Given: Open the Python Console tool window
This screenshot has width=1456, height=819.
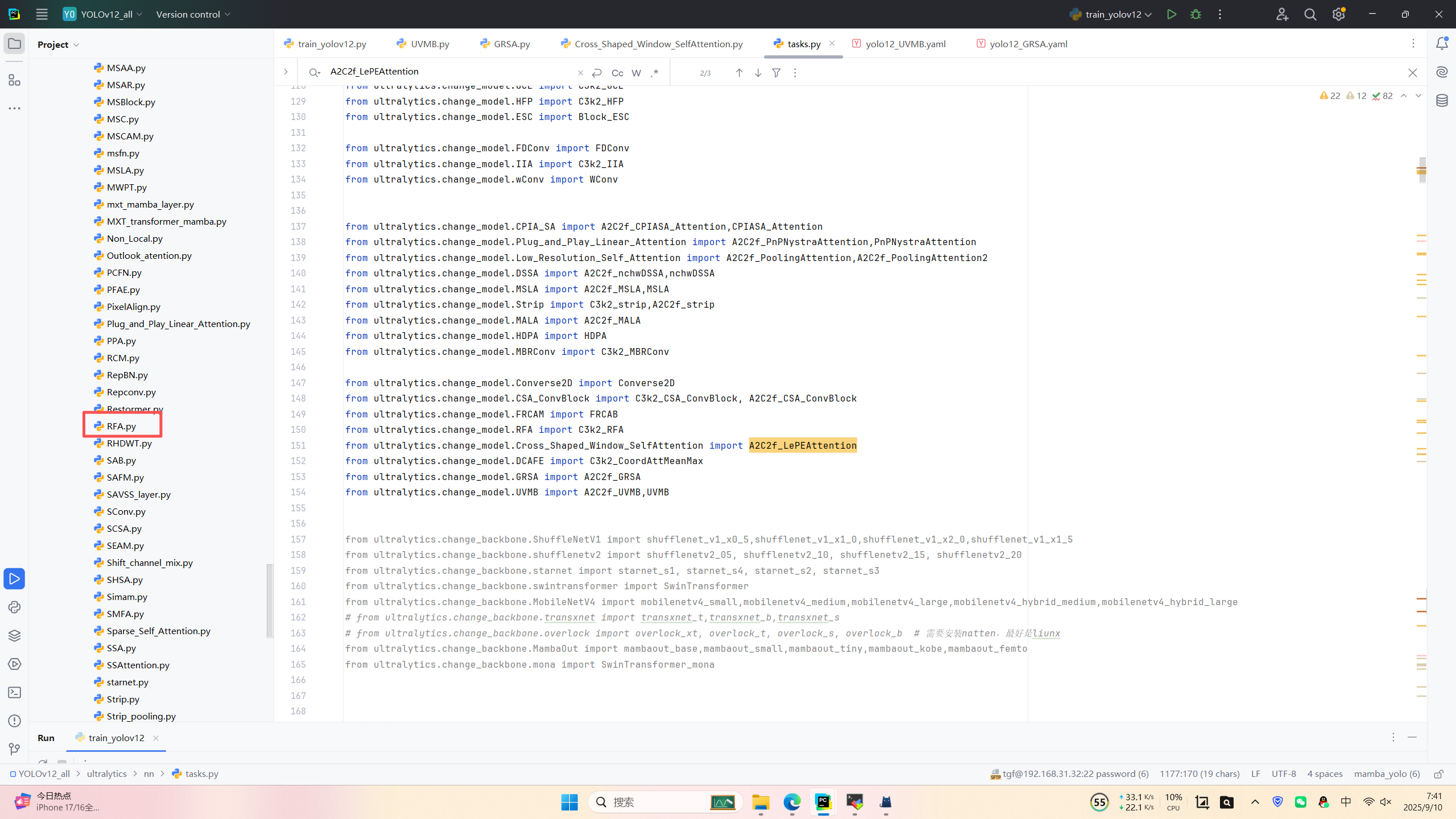Looking at the screenshot, I should 14,607.
